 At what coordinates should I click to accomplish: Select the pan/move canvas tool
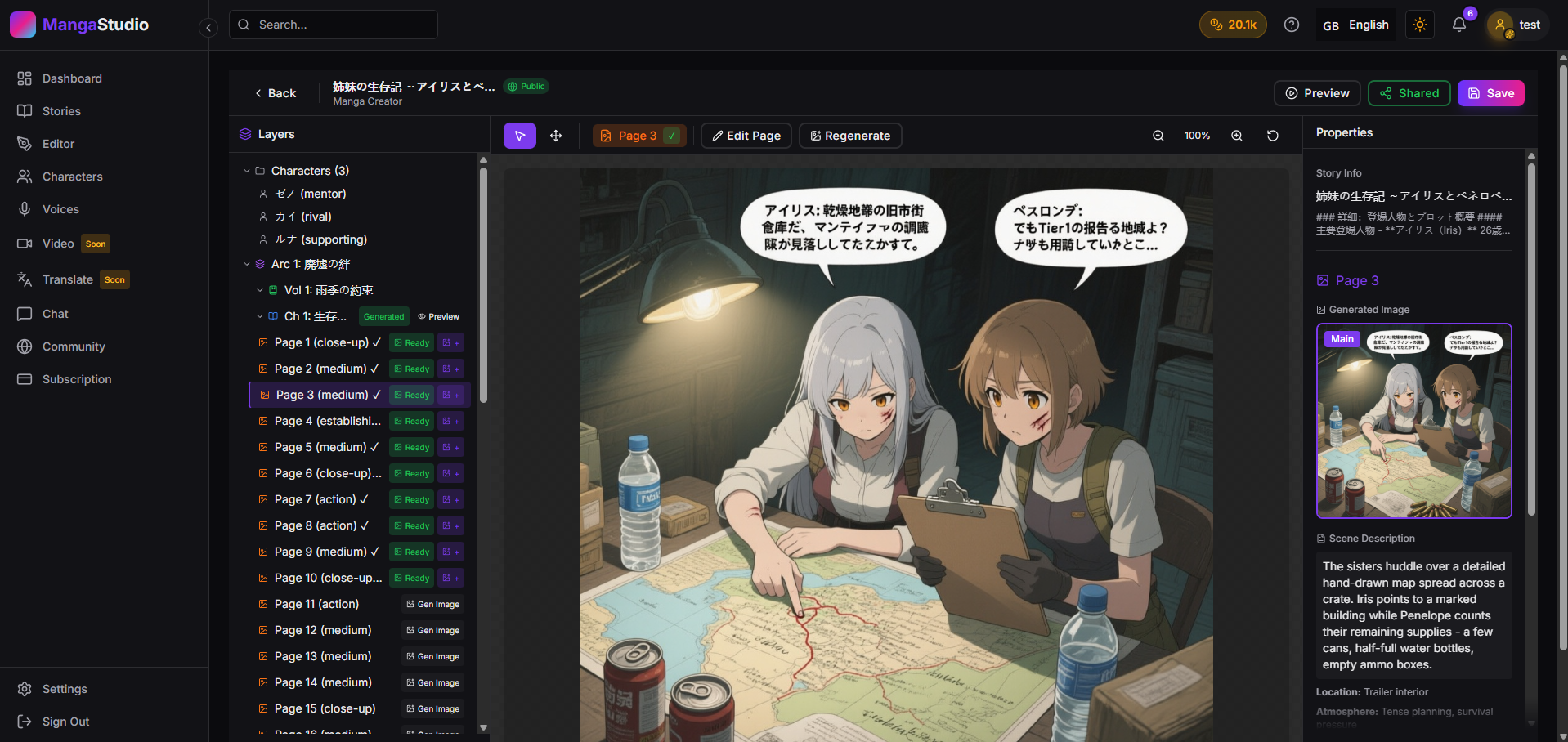(555, 136)
